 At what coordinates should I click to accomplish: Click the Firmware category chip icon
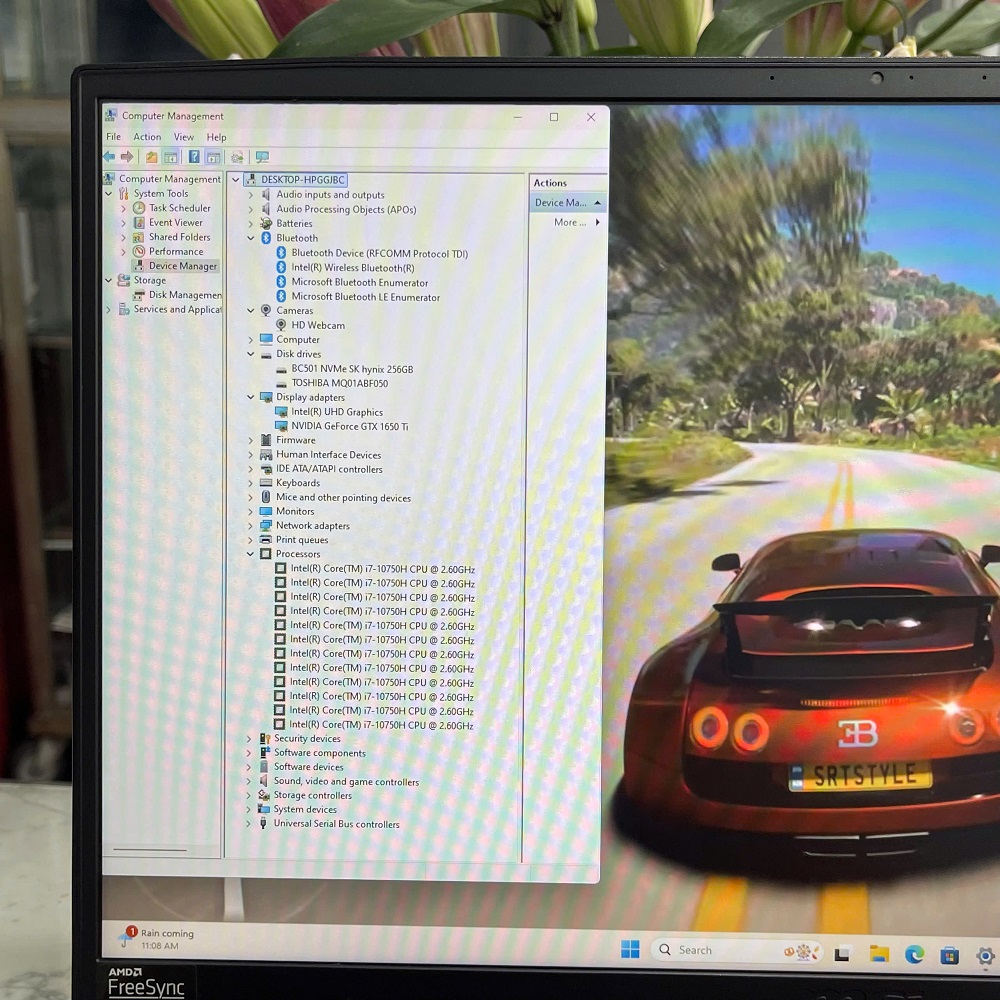coord(266,440)
